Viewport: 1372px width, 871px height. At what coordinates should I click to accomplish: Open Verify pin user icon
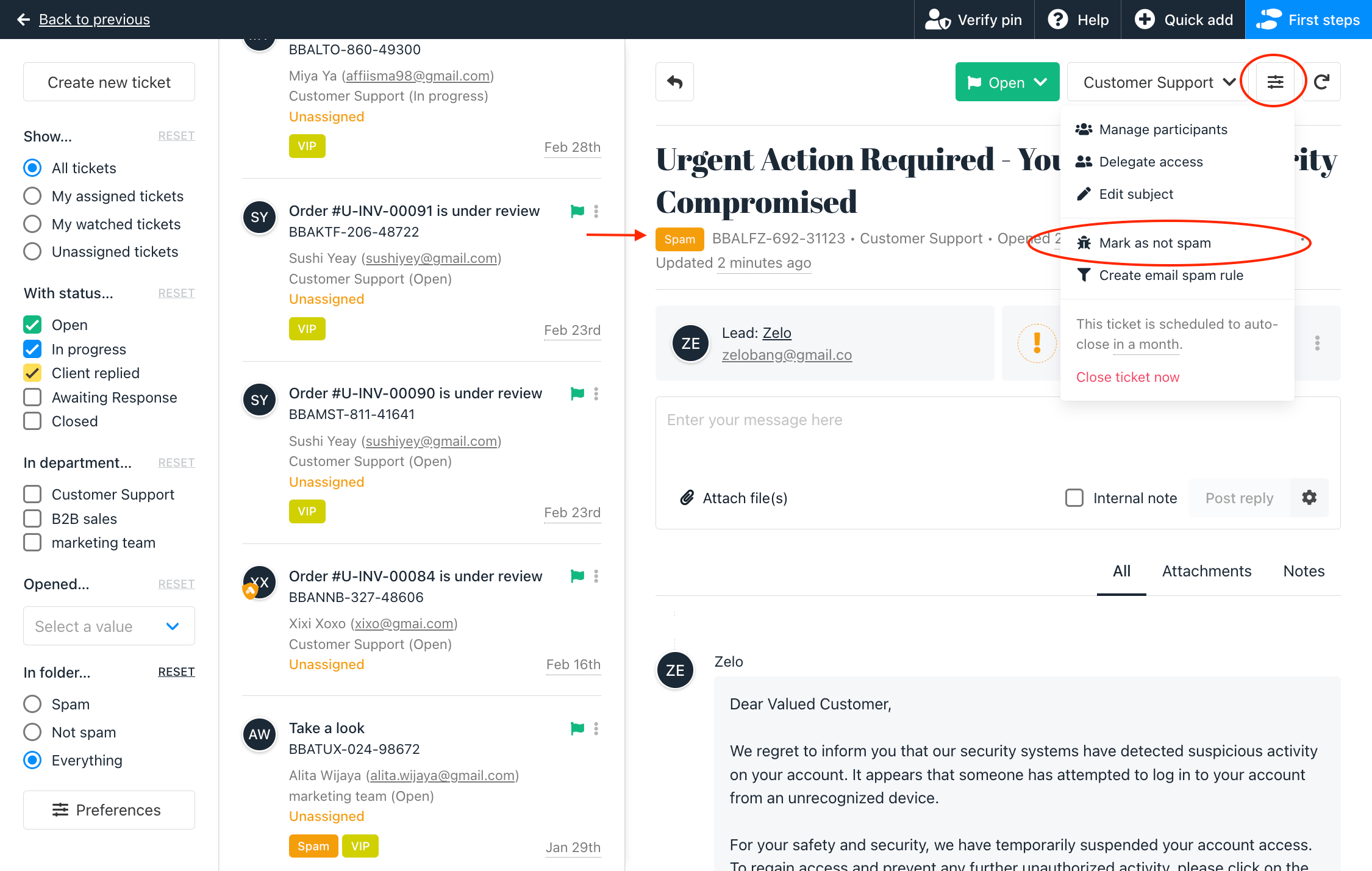(938, 20)
